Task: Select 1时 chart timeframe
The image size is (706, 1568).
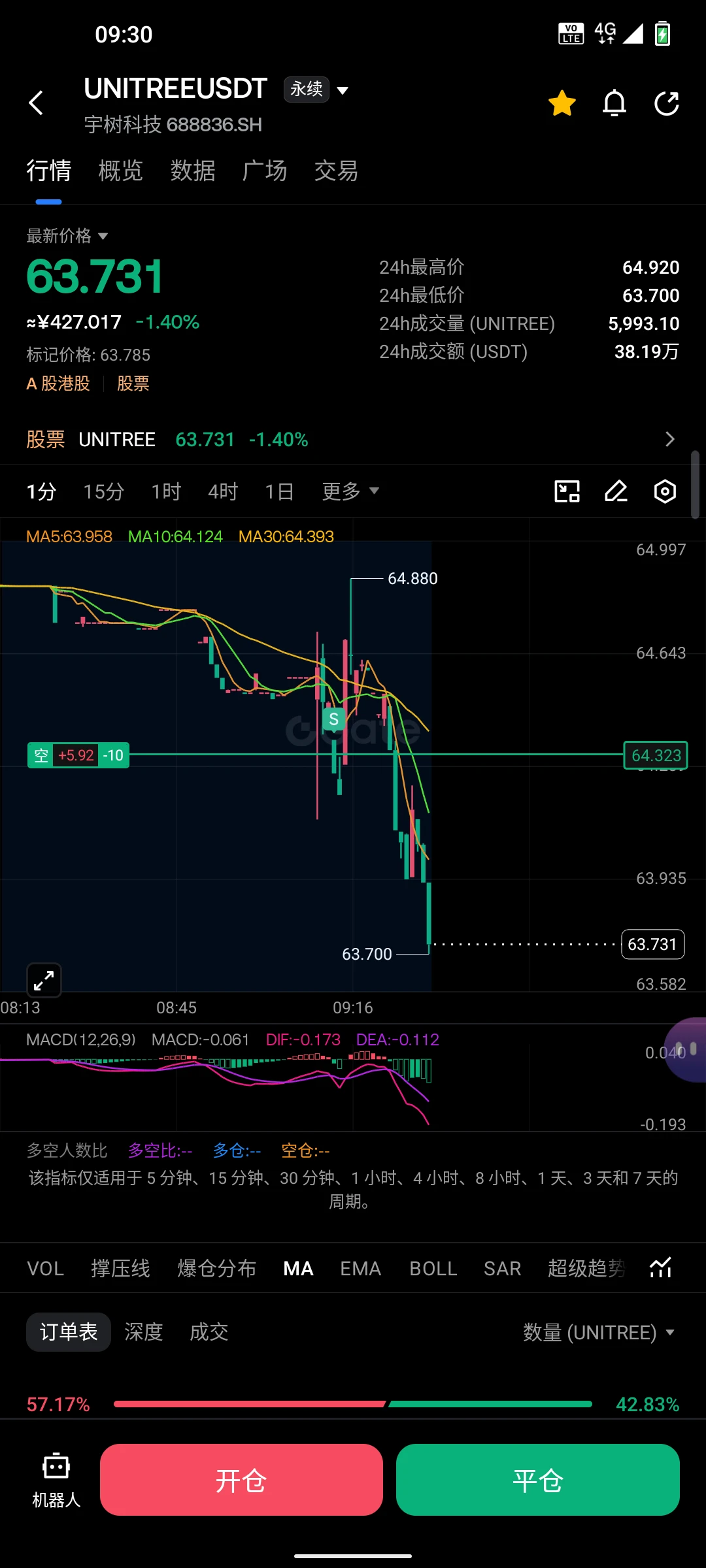Action: (x=166, y=491)
